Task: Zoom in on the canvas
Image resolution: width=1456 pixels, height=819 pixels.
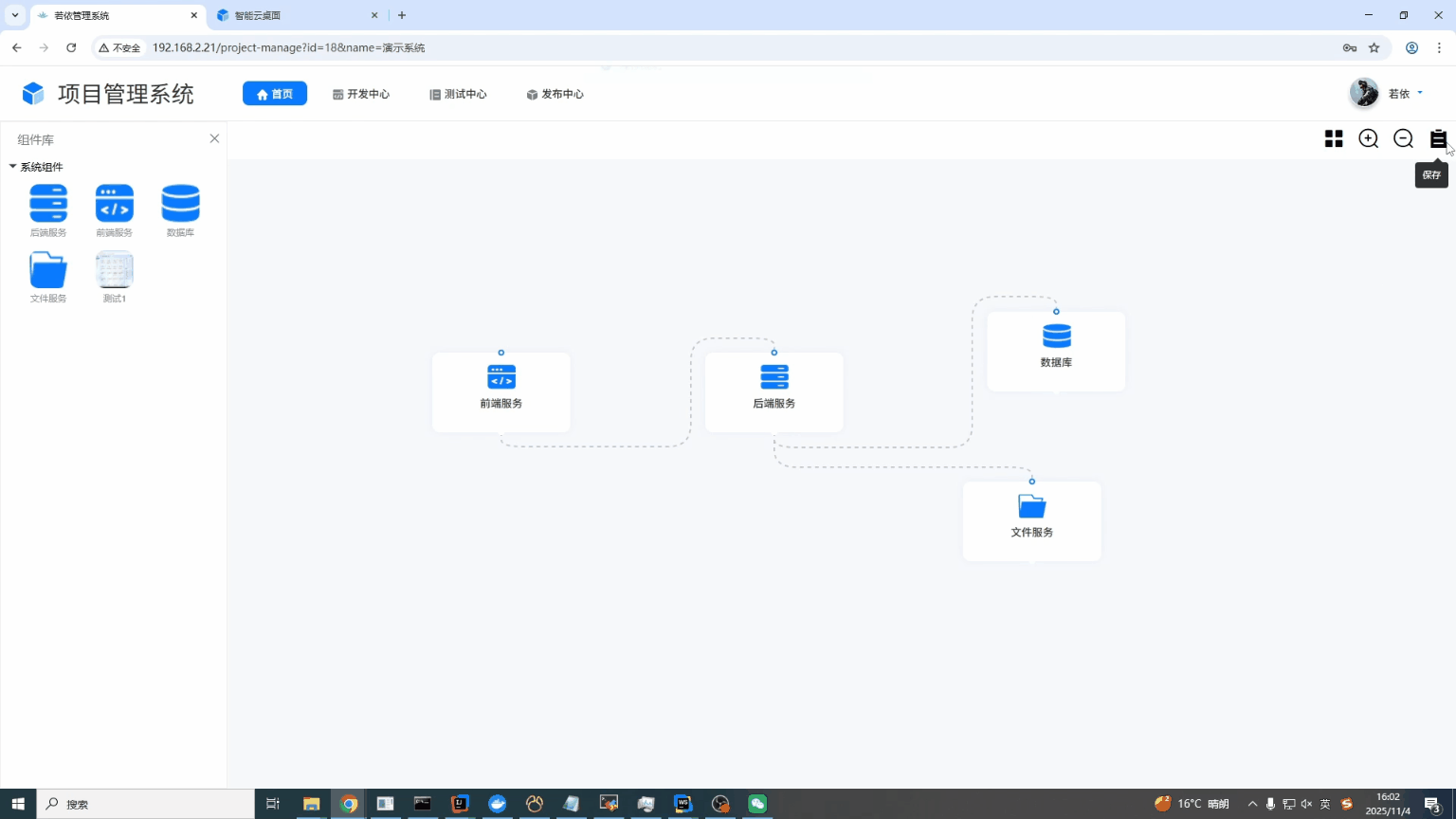Action: (x=1368, y=139)
